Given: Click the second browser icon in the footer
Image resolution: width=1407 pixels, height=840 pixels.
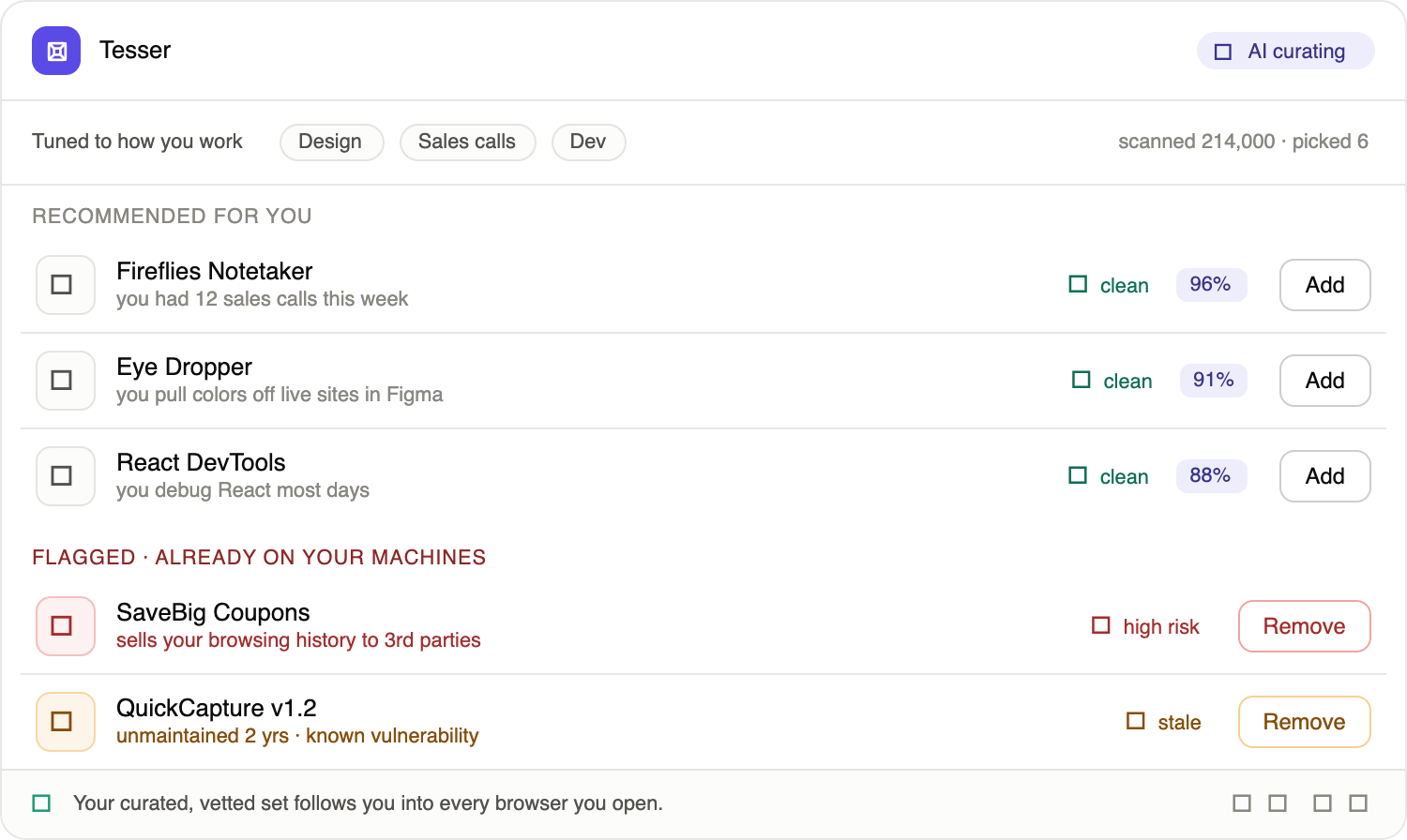Looking at the screenshot, I should click(1278, 803).
